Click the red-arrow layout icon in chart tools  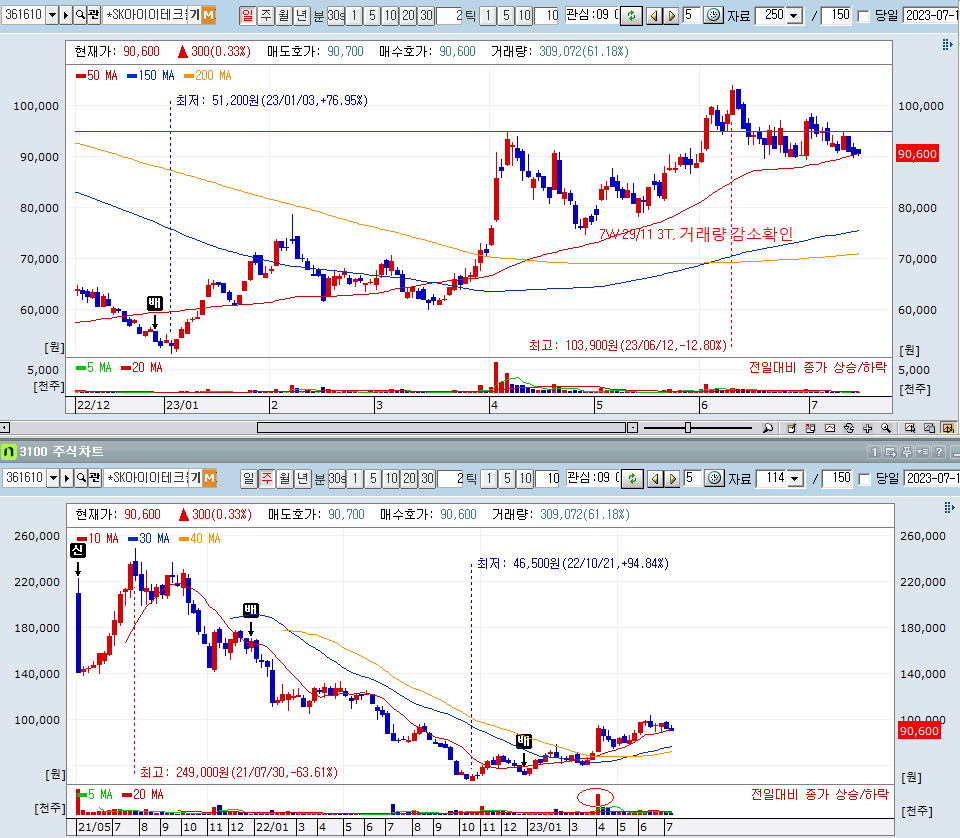(x=810, y=428)
